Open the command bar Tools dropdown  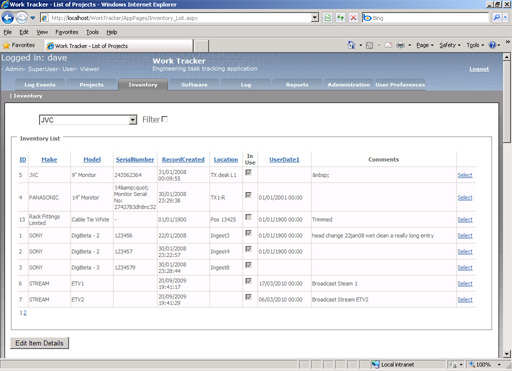tap(475, 45)
